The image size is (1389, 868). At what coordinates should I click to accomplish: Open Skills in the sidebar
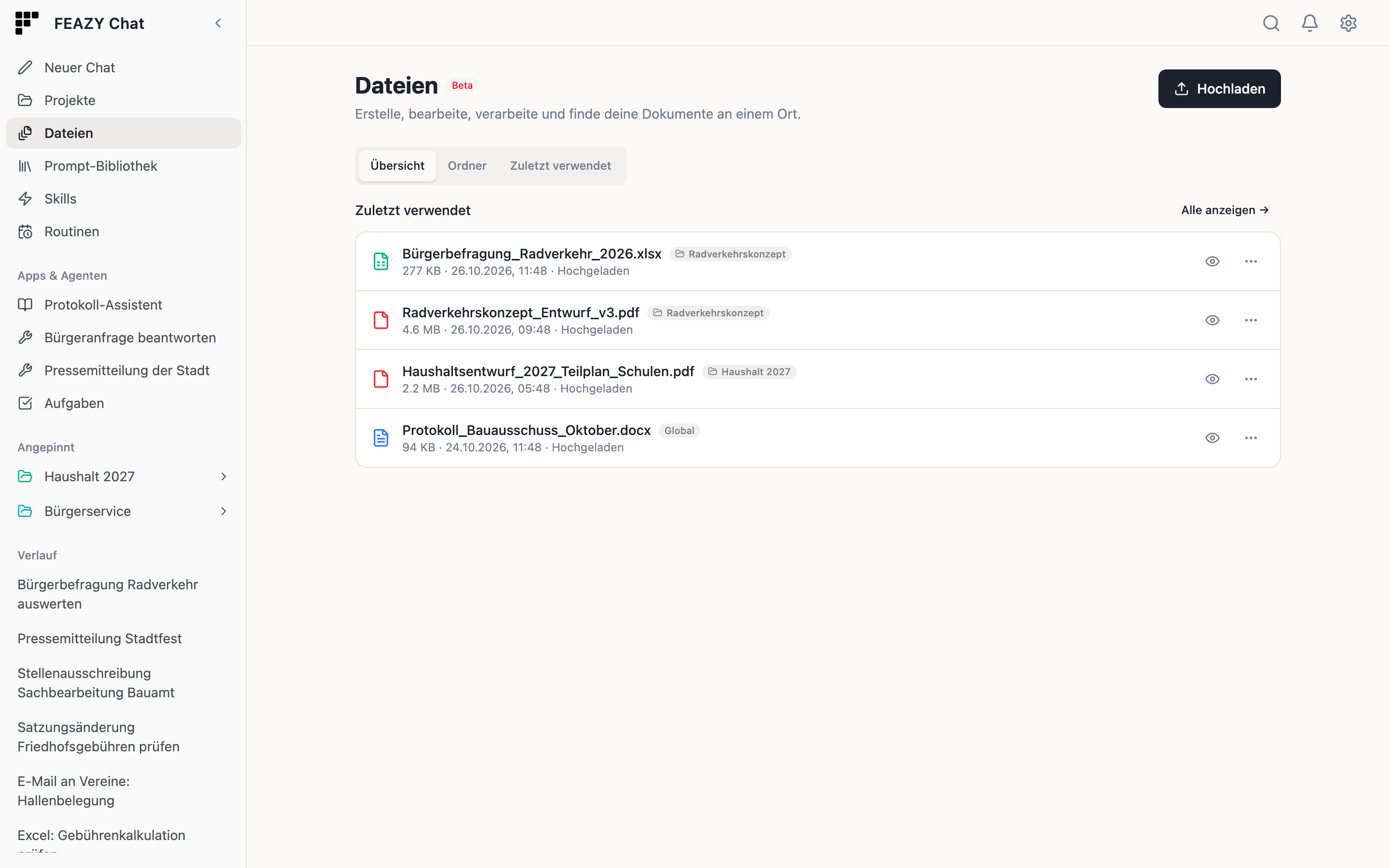123,199
